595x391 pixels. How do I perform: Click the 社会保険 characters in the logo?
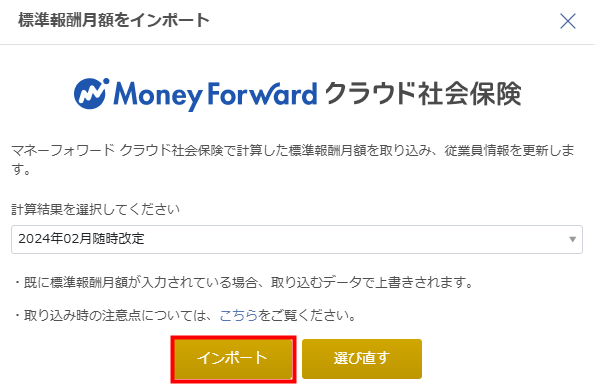(x=470, y=93)
